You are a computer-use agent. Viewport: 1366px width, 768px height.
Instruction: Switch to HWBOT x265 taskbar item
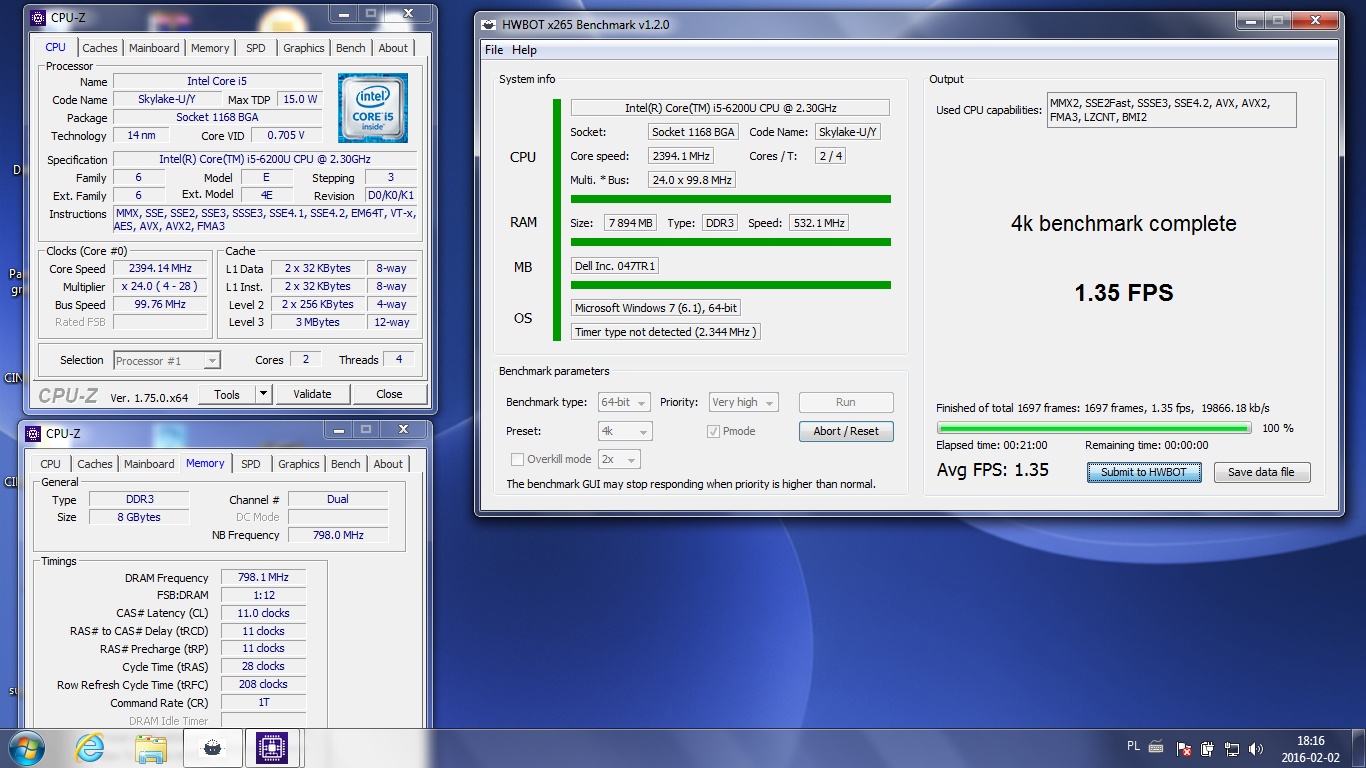tap(212, 748)
